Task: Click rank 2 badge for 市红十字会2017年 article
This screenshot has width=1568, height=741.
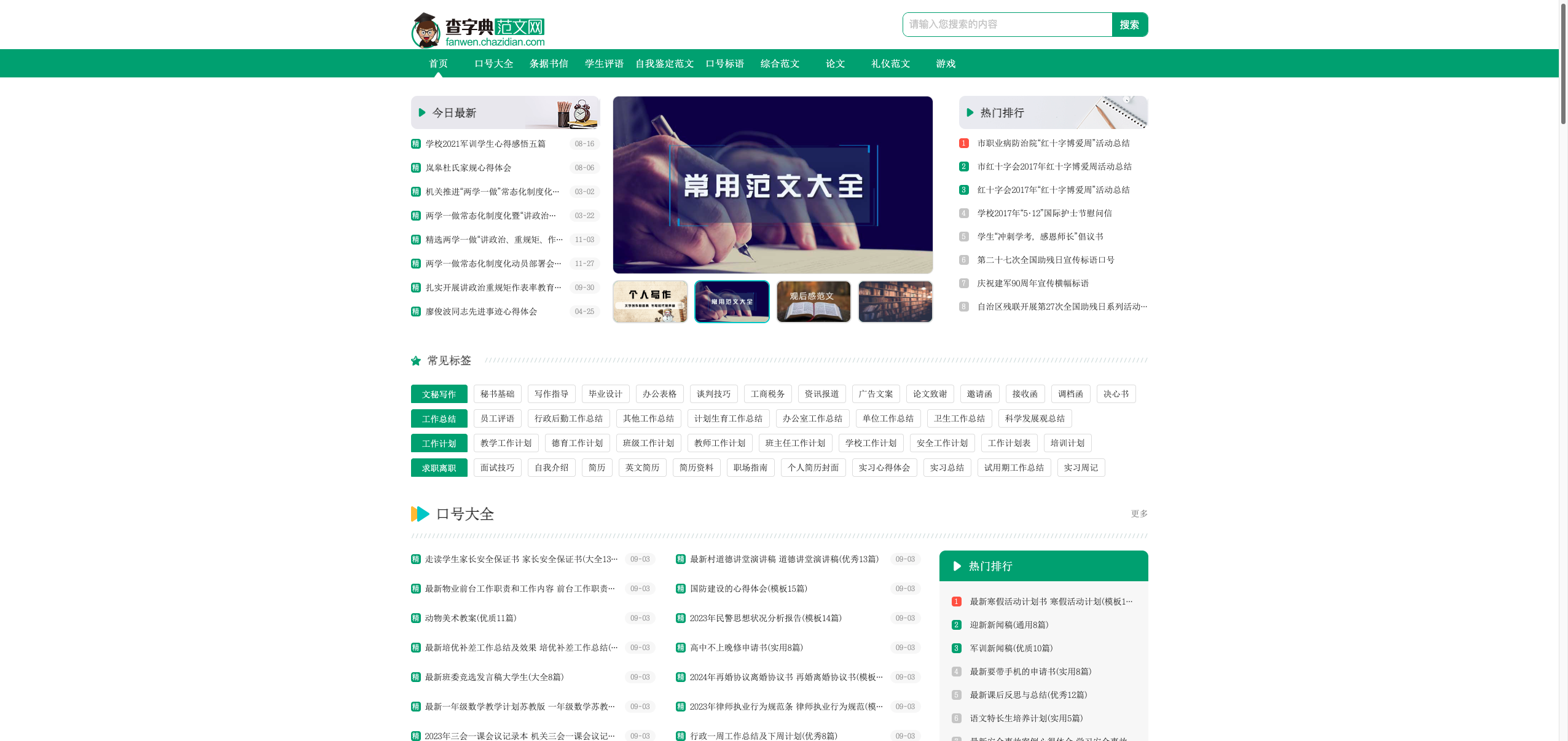Action: click(964, 167)
